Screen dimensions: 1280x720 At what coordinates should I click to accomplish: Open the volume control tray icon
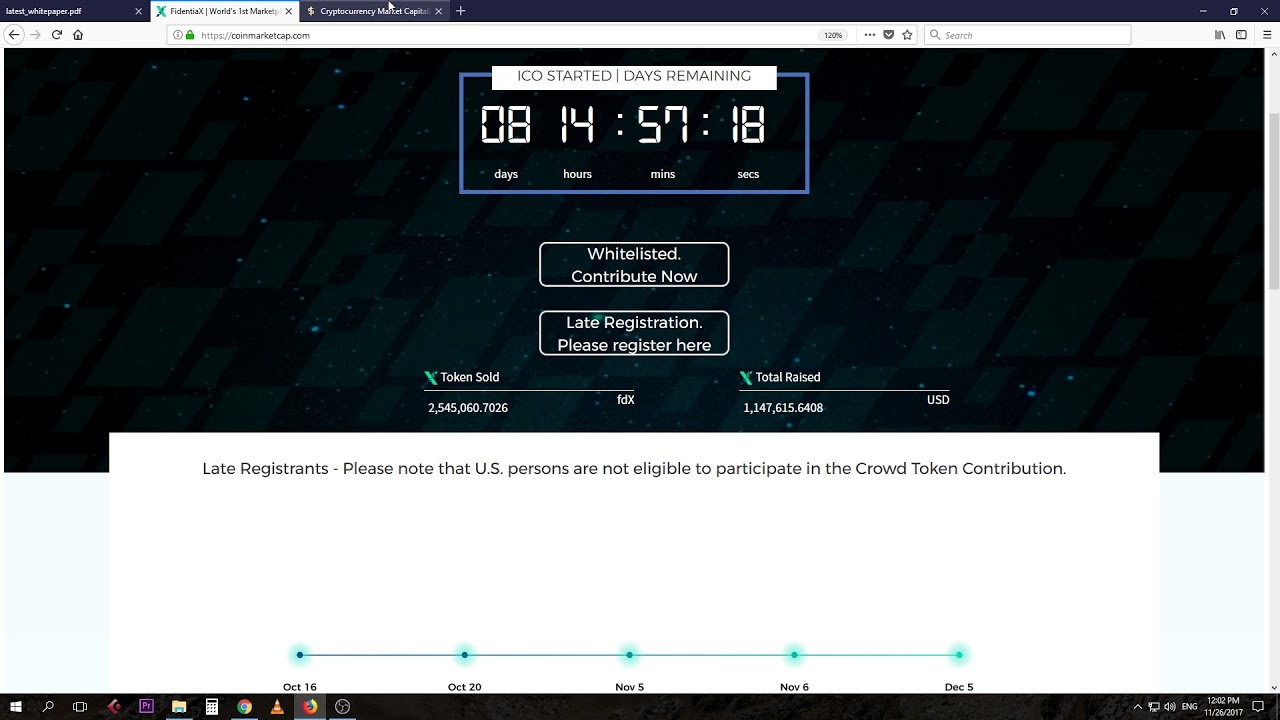1170,707
